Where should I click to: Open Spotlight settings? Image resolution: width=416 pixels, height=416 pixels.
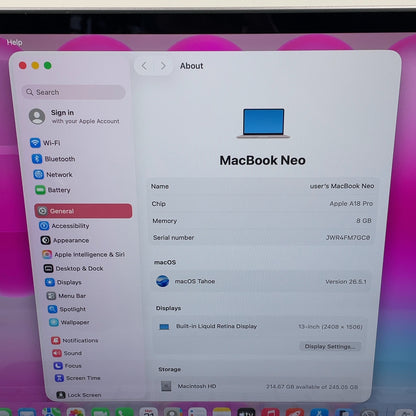tap(67, 309)
